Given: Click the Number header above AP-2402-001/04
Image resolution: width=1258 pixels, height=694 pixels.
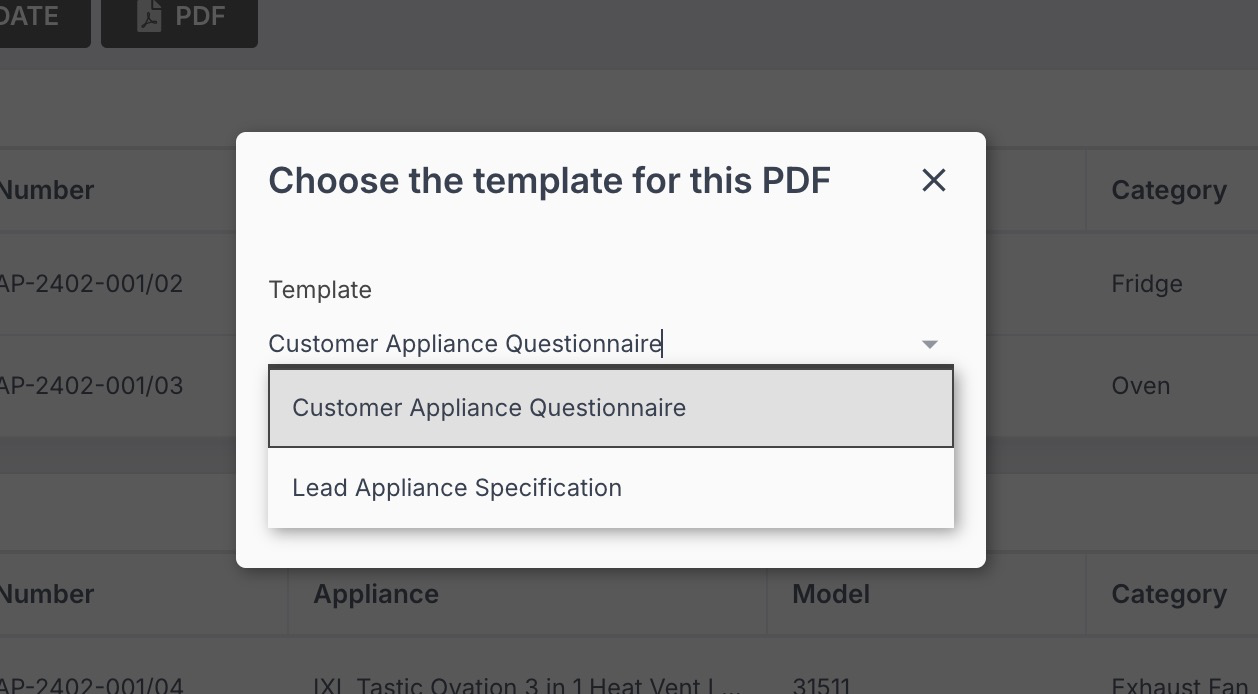Looking at the screenshot, I should 47,594.
